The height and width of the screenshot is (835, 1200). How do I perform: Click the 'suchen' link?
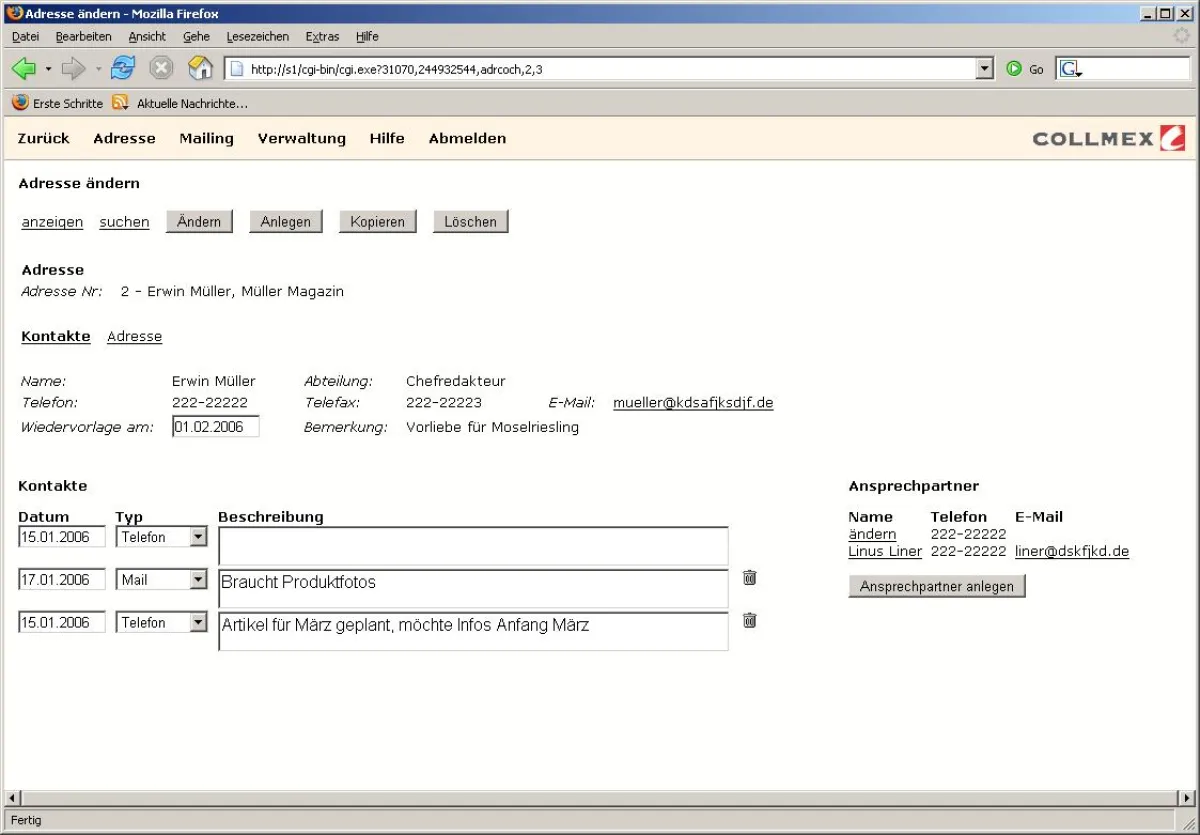click(124, 222)
